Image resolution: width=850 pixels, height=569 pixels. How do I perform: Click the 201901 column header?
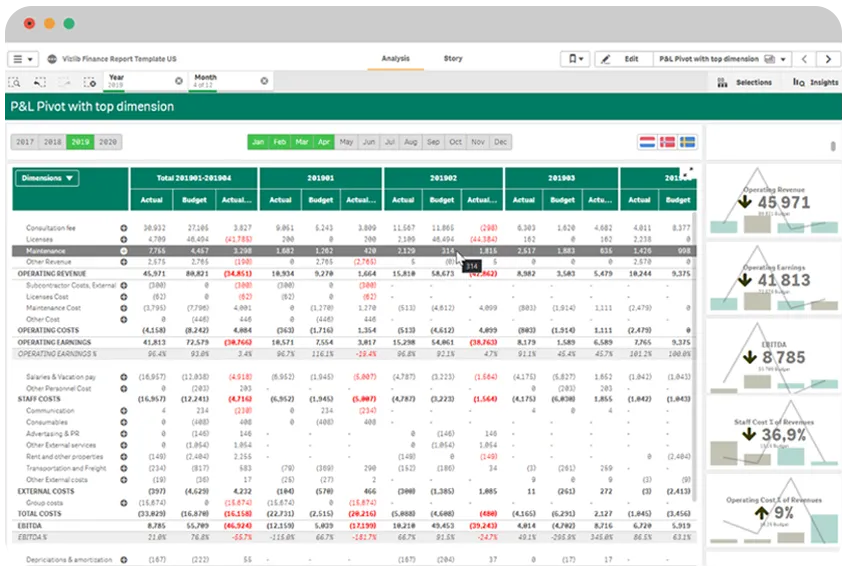coord(321,178)
